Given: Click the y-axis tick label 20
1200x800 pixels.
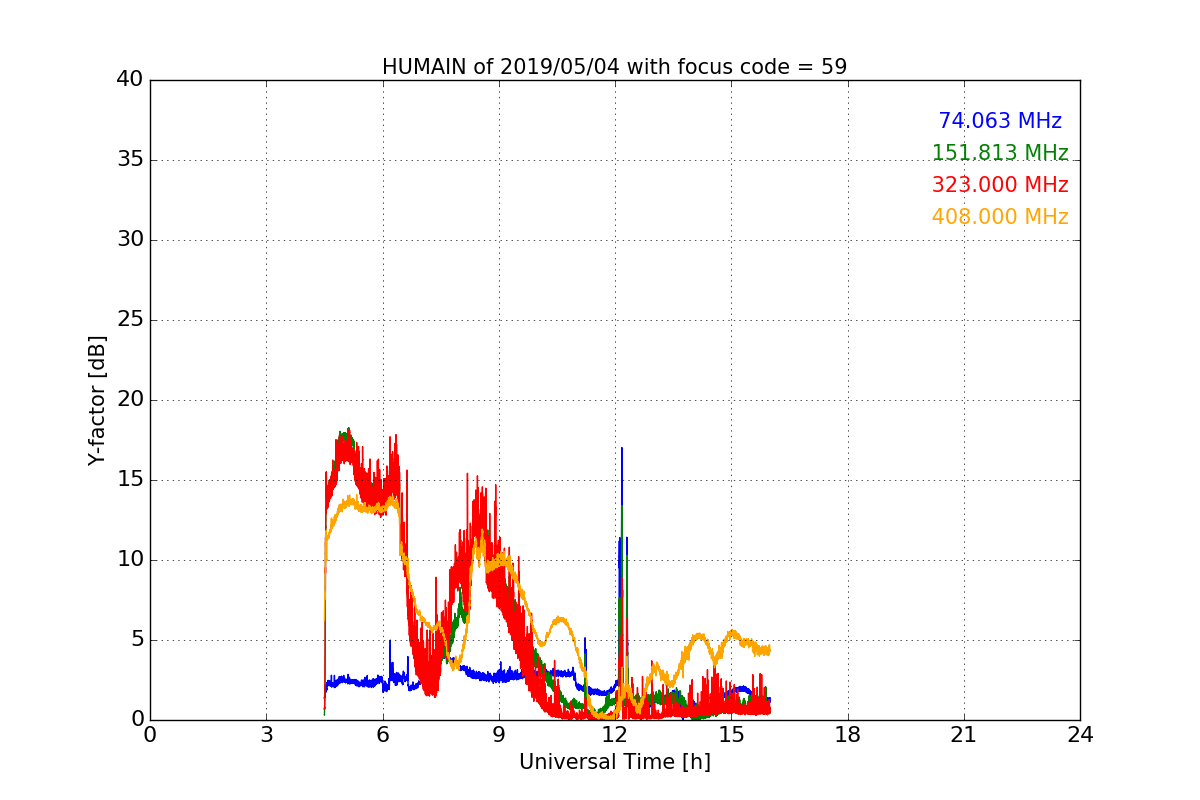Looking at the screenshot, I should pos(130,400).
